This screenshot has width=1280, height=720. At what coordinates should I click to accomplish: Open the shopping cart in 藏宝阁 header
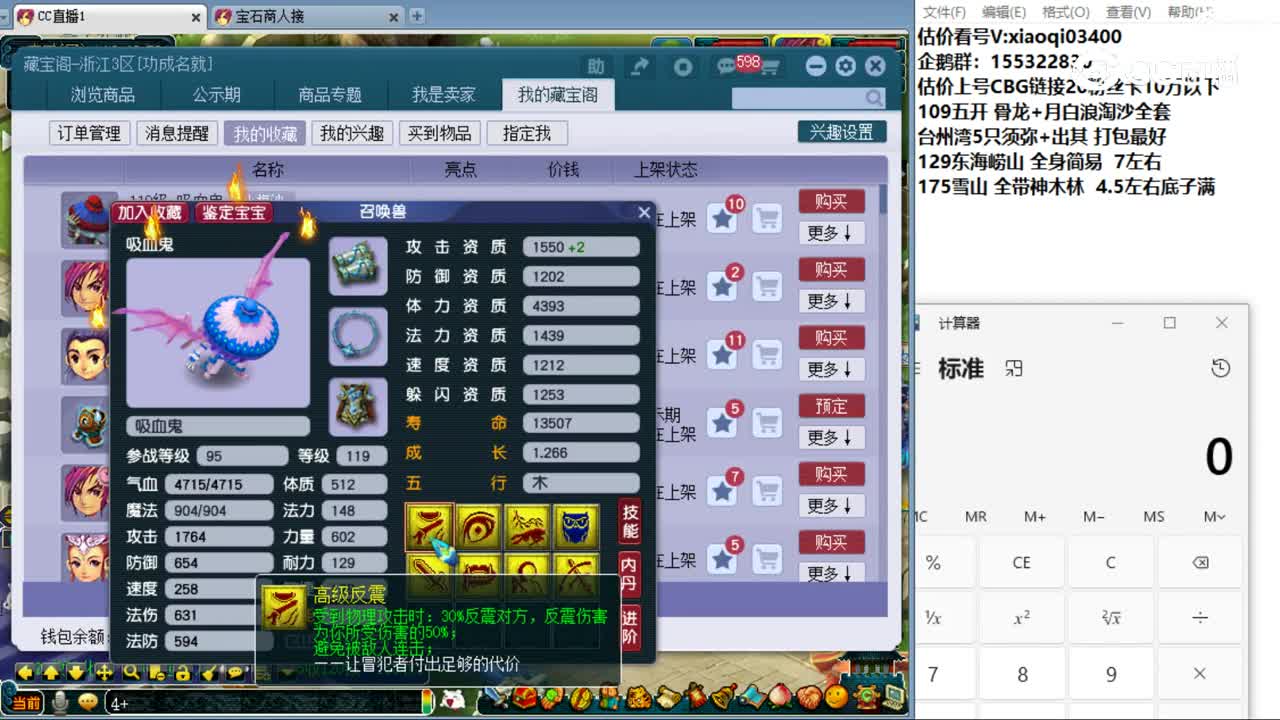(772, 67)
